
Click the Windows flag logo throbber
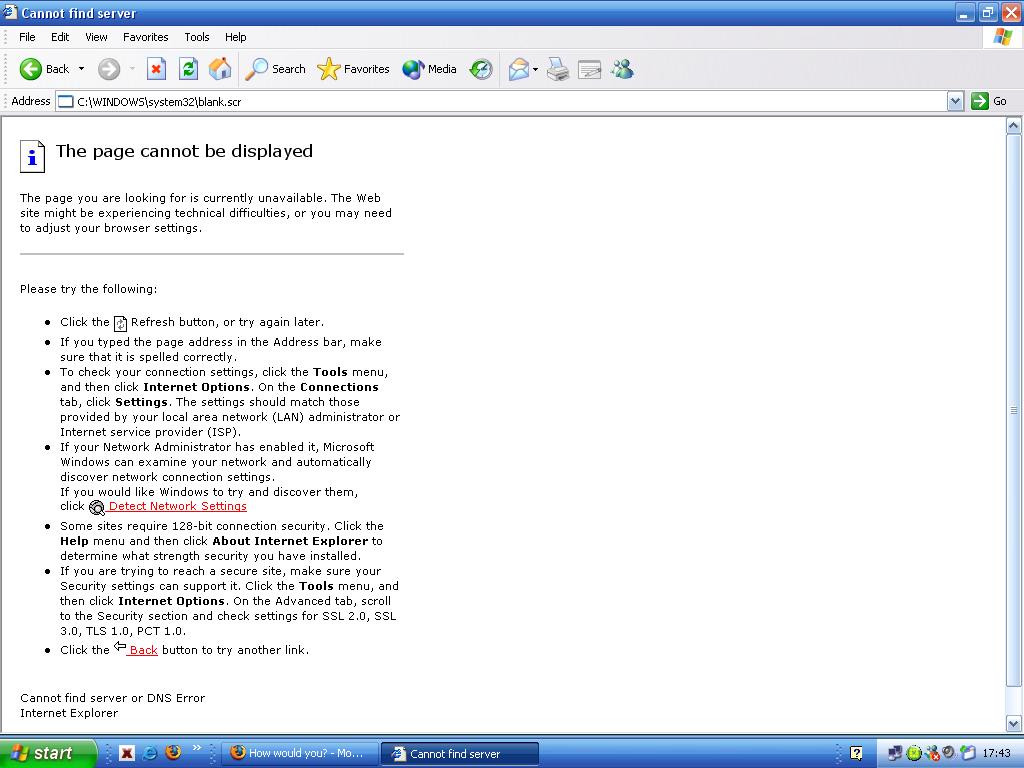click(x=1002, y=37)
